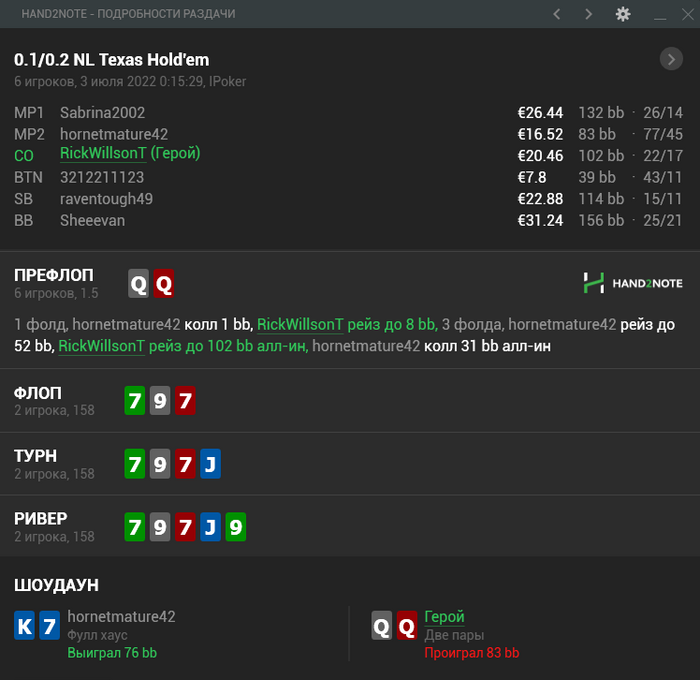Click blue J card in the turn row
The width and height of the screenshot is (700, 680).
pos(210,464)
